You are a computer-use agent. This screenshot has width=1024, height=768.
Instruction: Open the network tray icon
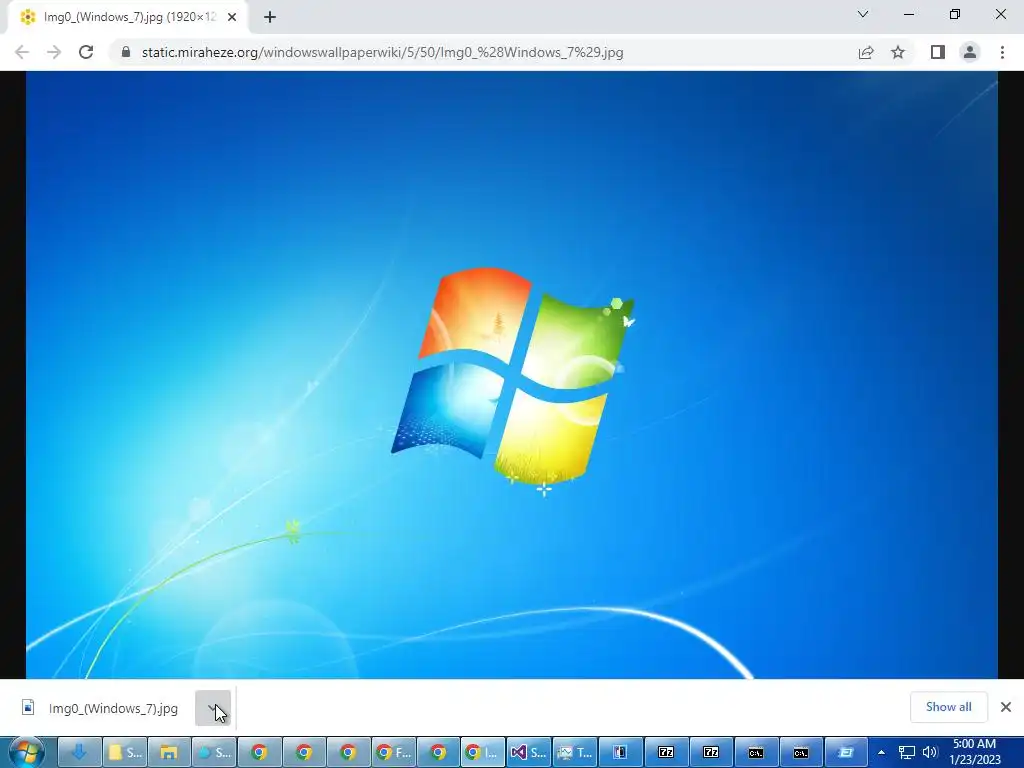click(x=906, y=752)
